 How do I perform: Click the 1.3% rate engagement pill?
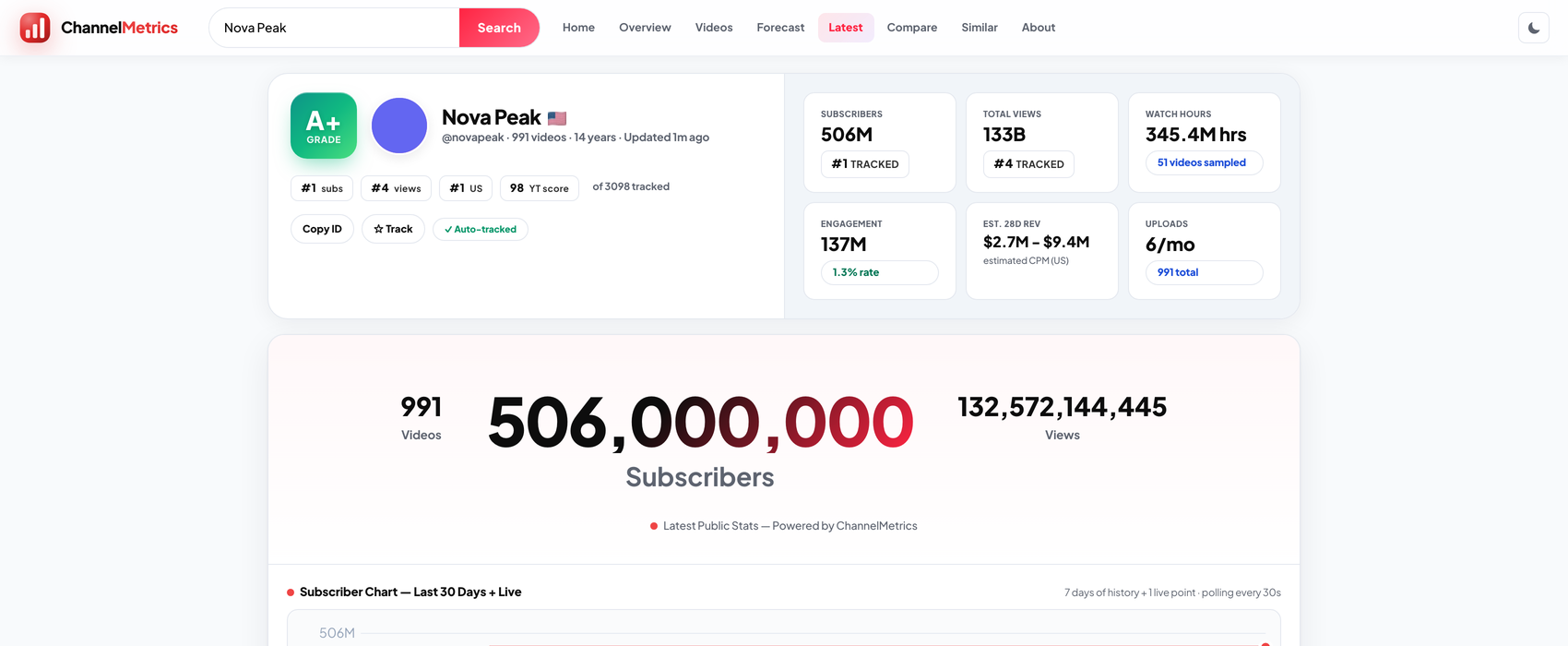879,272
